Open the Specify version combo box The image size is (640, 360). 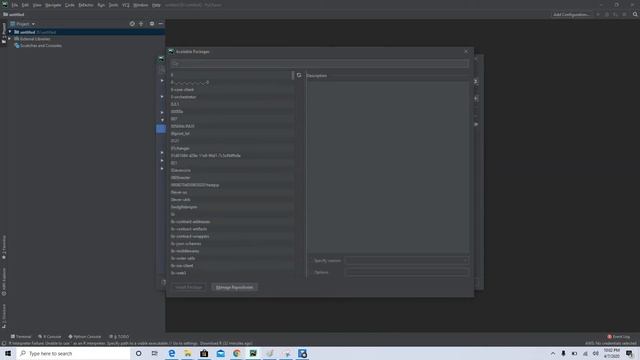point(407,260)
